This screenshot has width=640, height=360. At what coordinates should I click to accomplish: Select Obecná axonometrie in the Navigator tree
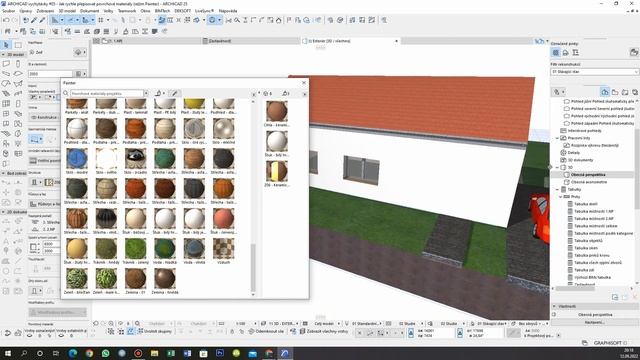(589, 182)
